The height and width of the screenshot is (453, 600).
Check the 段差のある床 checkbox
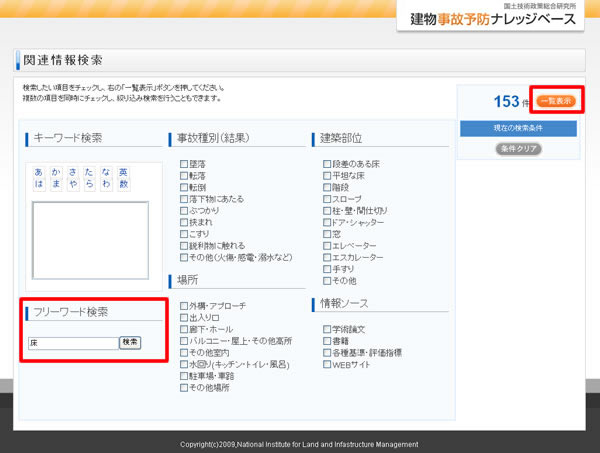[327, 164]
